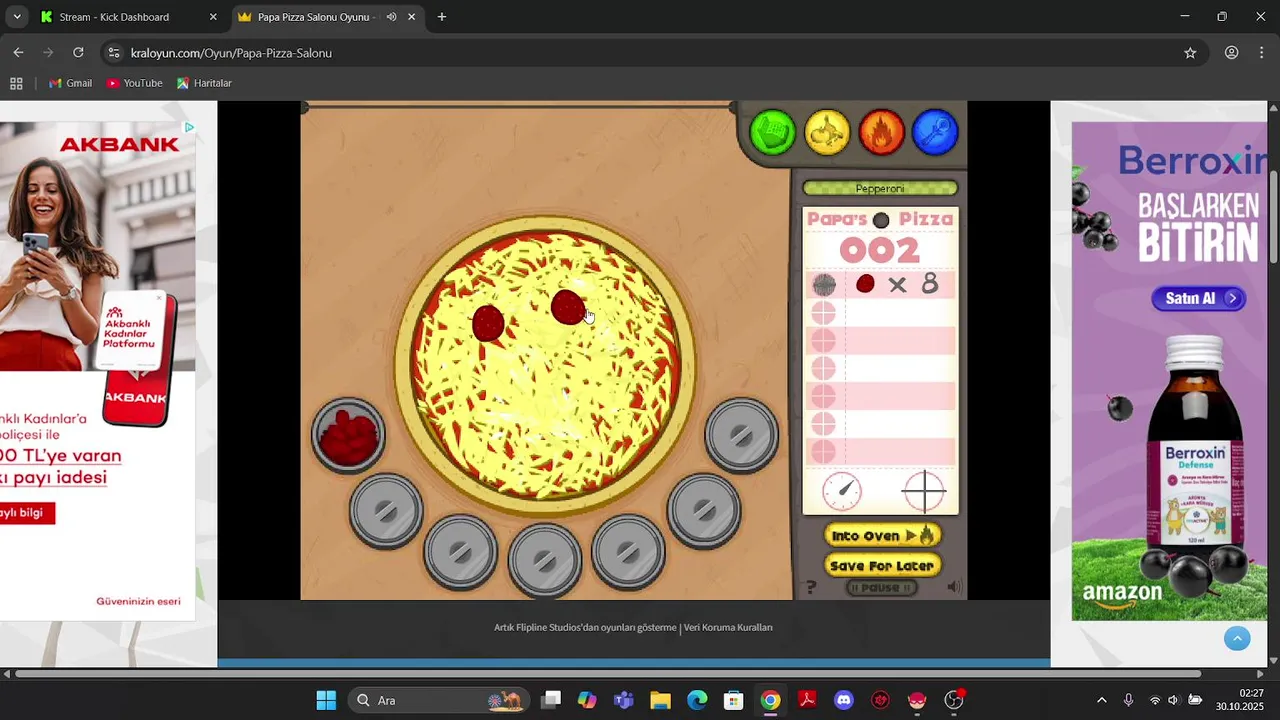Click the microphone icon in system tray
The width and height of the screenshot is (1280, 720).
click(x=1128, y=700)
